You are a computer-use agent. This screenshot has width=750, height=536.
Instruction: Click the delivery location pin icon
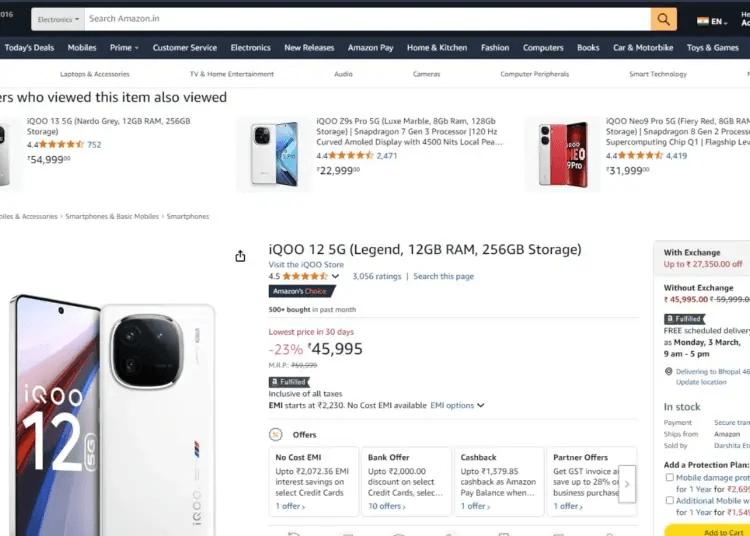click(x=667, y=371)
